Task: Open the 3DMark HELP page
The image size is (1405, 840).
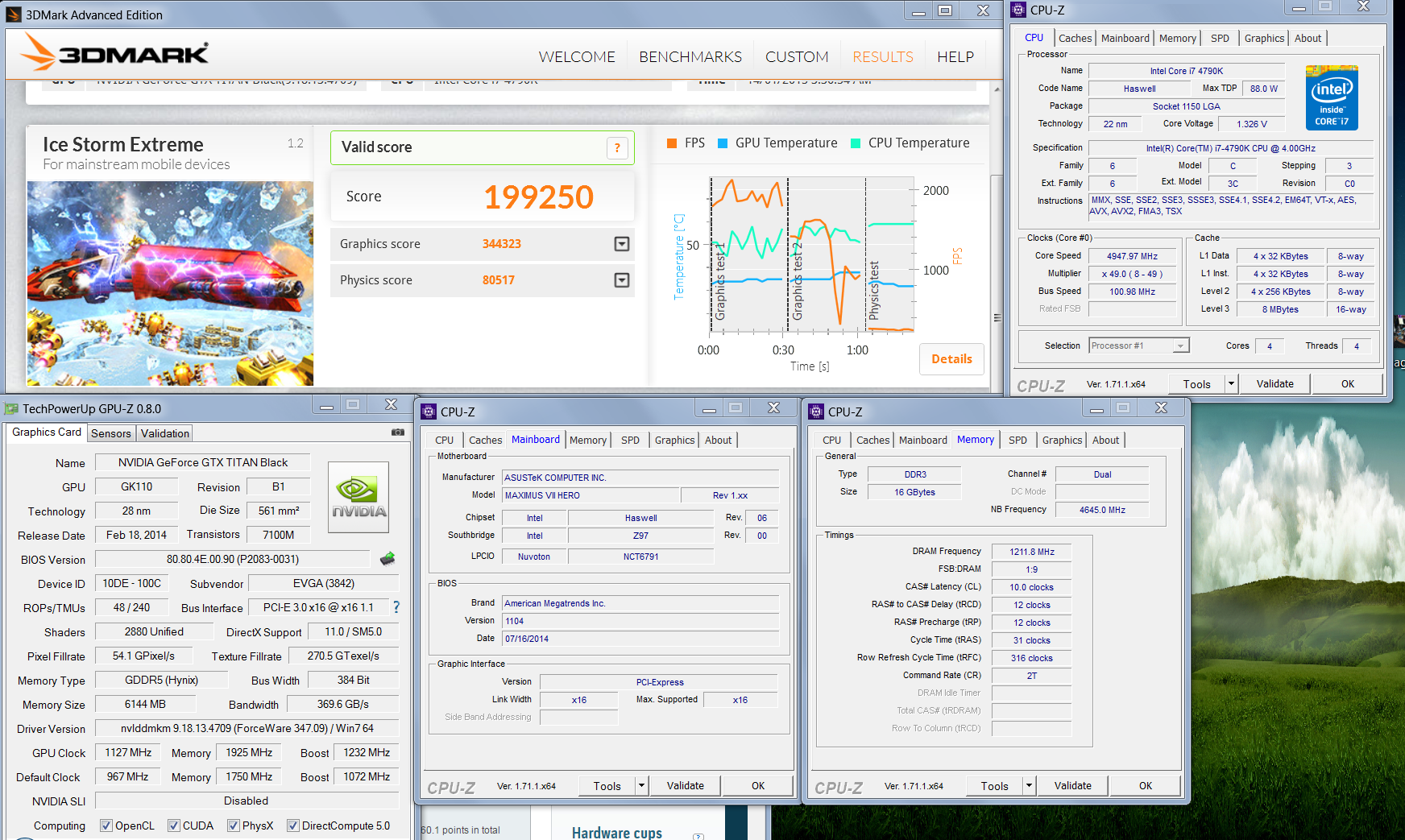Action: [955, 57]
